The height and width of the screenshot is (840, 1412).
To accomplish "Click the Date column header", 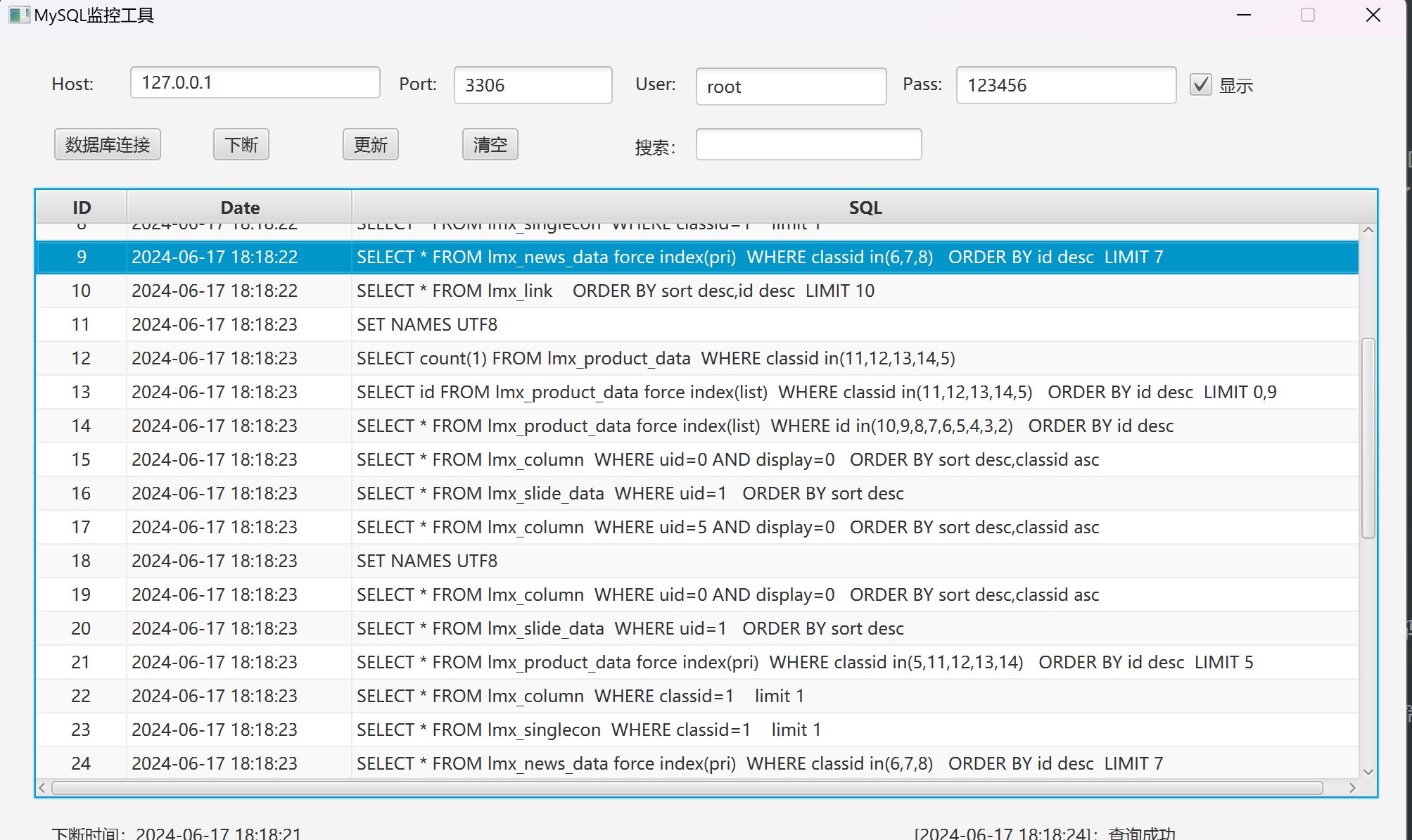I will (x=240, y=208).
